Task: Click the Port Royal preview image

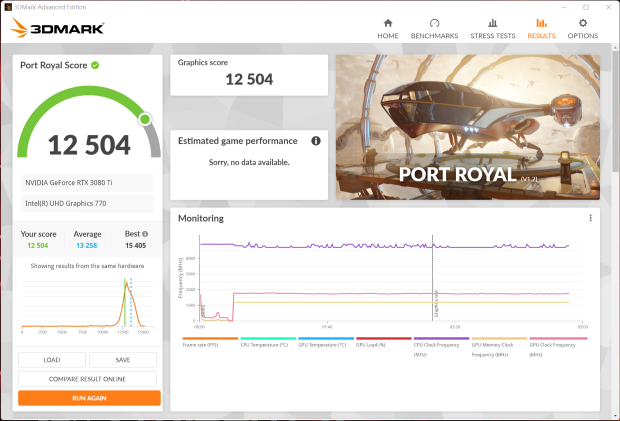Action: [468, 127]
